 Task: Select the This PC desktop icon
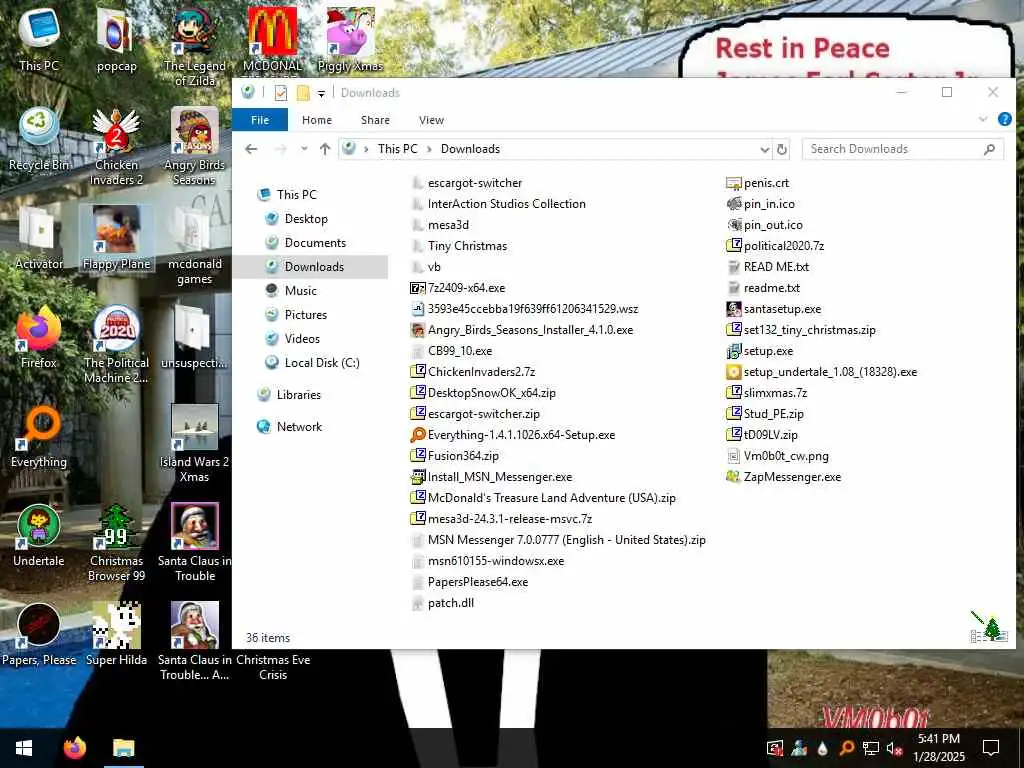coord(39,40)
